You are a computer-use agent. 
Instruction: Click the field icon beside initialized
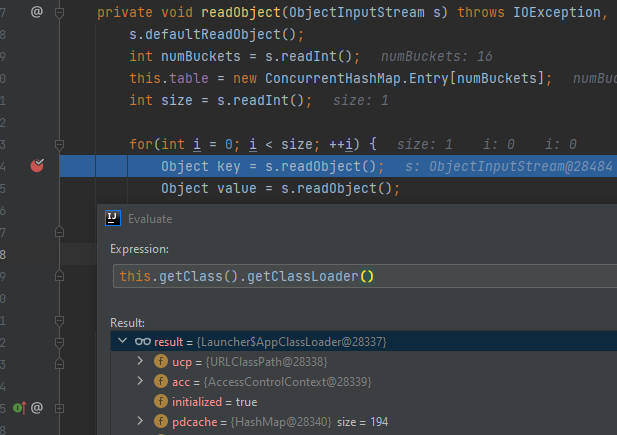pos(161,402)
